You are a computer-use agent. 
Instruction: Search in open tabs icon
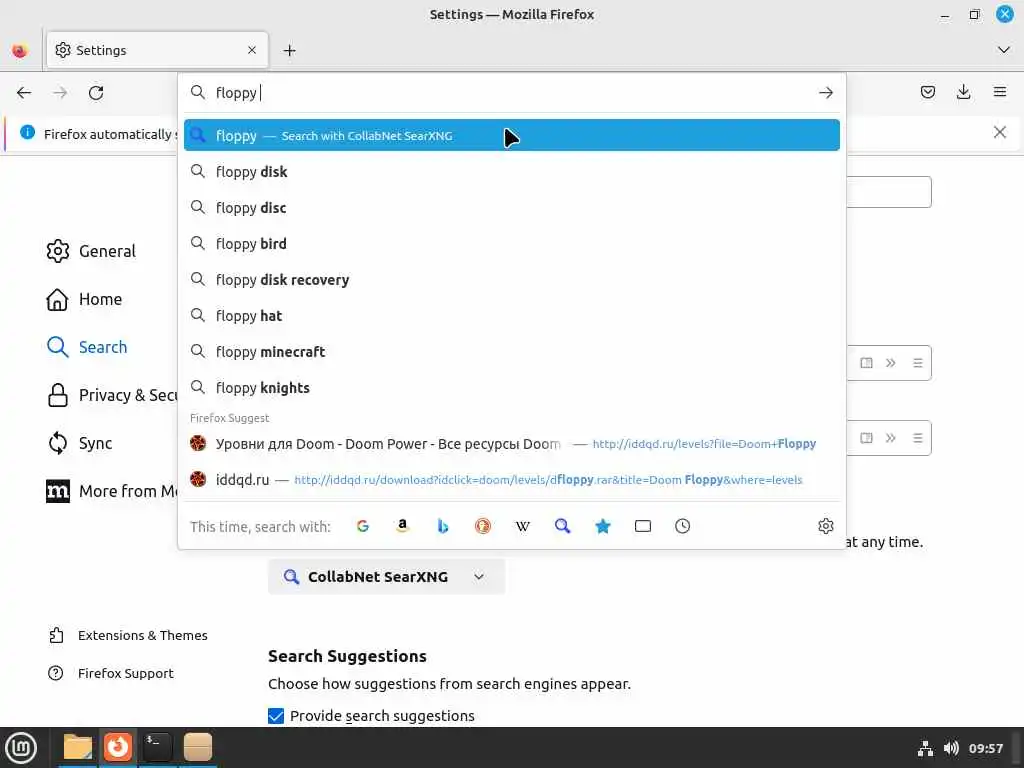point(643,526)
